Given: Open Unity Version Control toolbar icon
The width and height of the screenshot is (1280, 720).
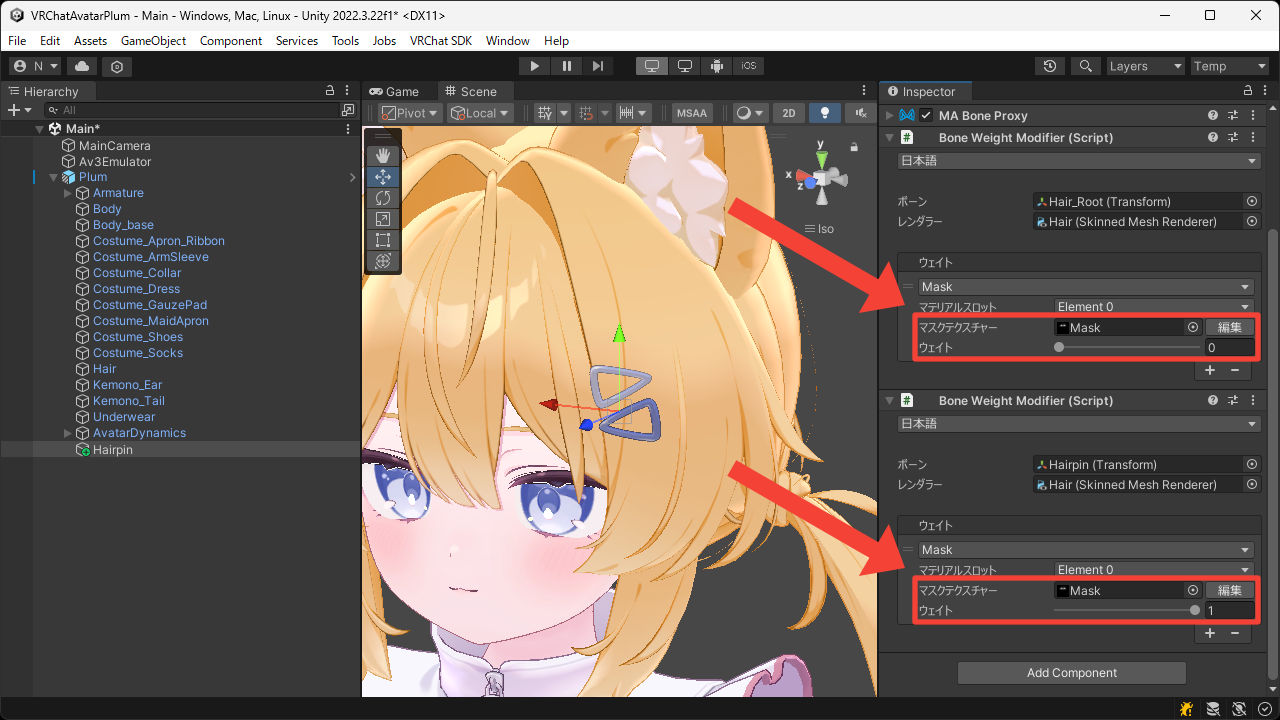Looking at the screenshot, I should tap(117, 66).
